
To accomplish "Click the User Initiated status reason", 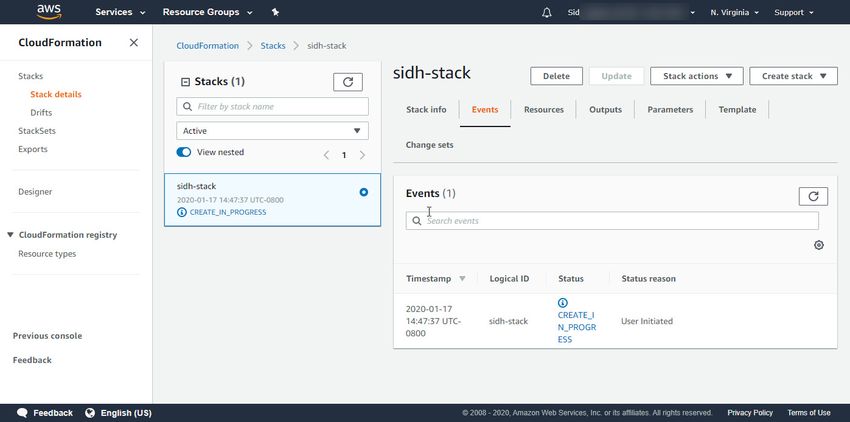I will 647,321.
